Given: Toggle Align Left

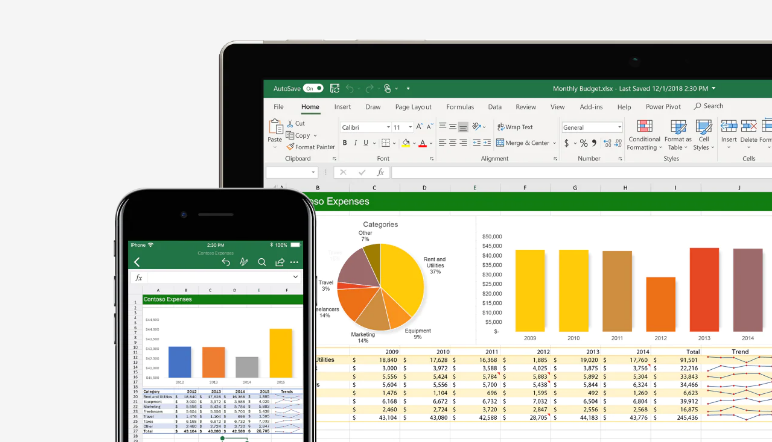Looking at the screenshot, I should point(442,143).
